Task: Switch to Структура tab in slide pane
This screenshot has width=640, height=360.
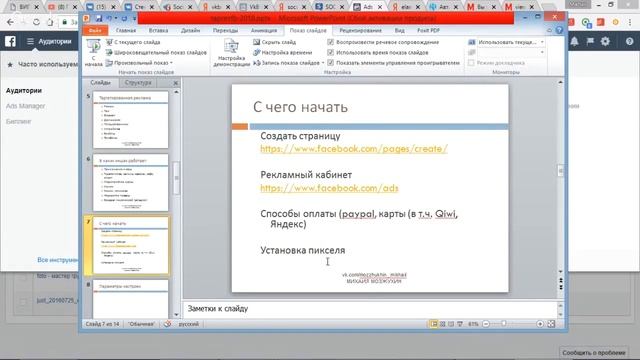Action: (138, 82)
